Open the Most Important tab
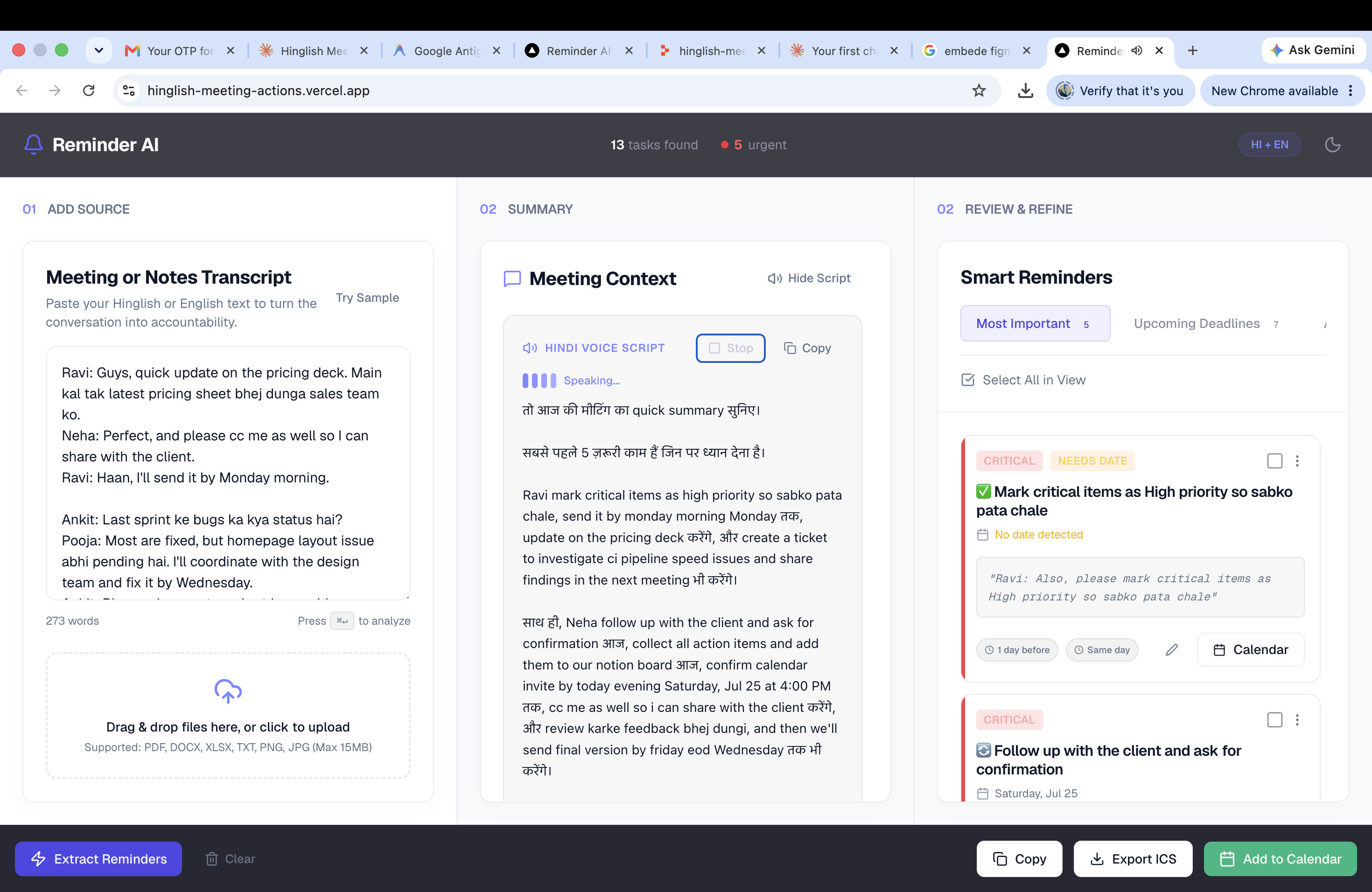The width and height of the screenshot is (1372, 892). [1035, 323]
